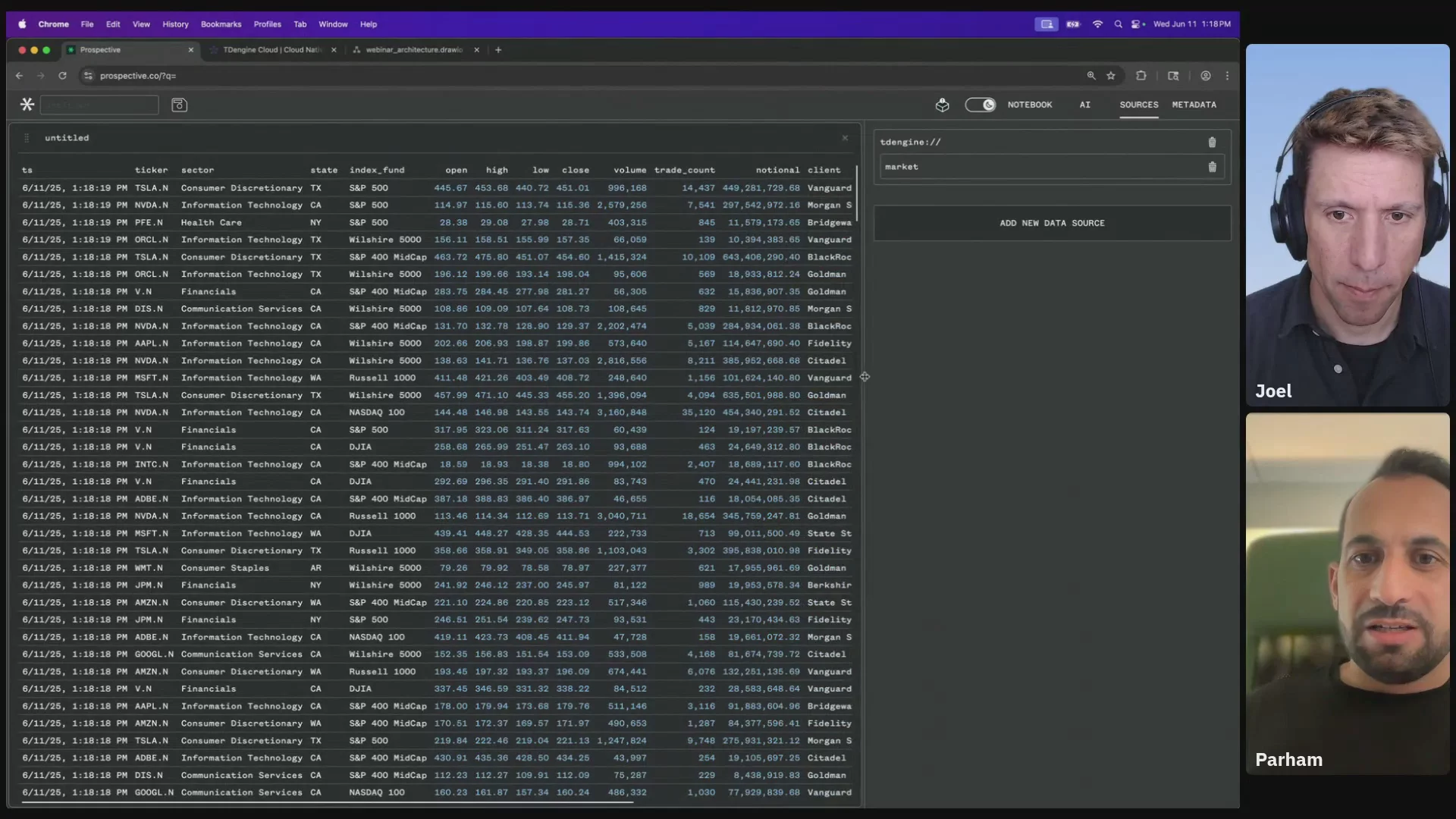Open the View menu

coord(141,24)
